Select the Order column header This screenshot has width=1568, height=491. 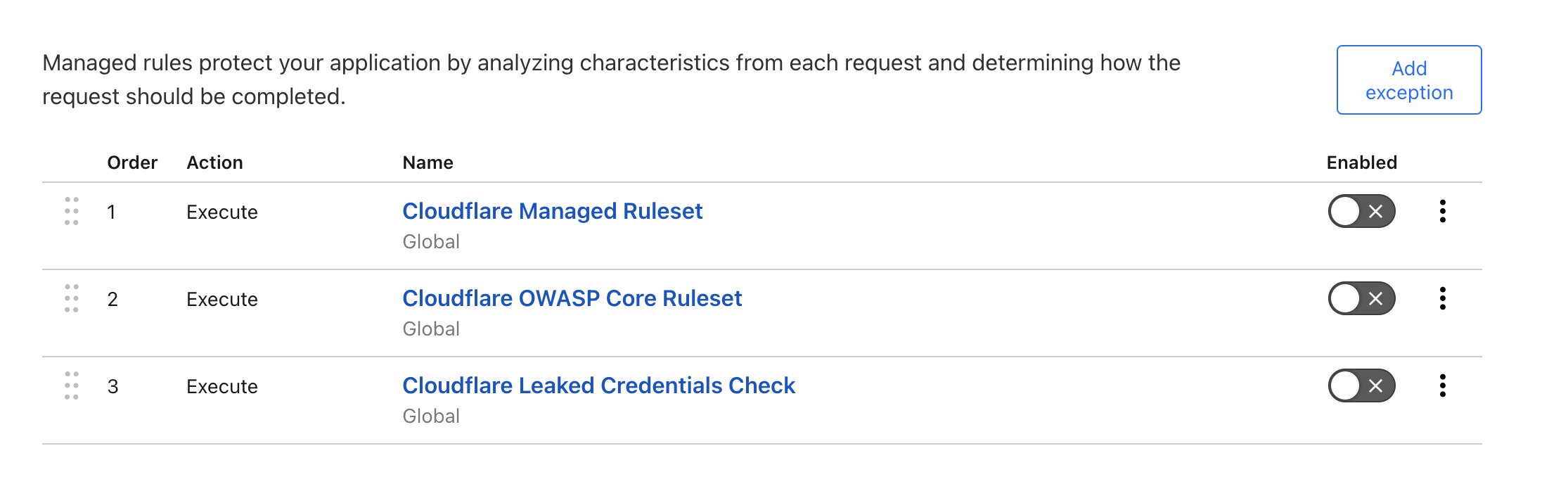[132, 162]
